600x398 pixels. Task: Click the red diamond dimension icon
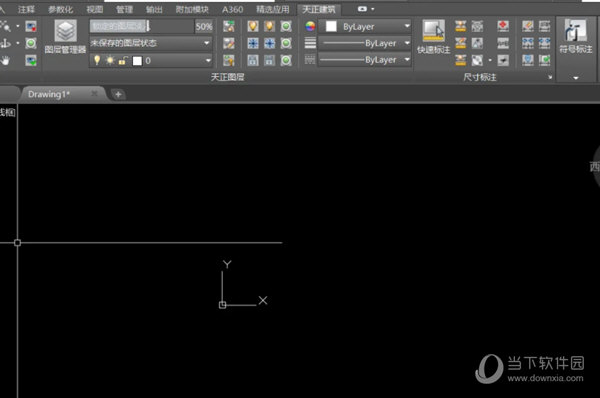pyautogui.click(x=503, y=26)
